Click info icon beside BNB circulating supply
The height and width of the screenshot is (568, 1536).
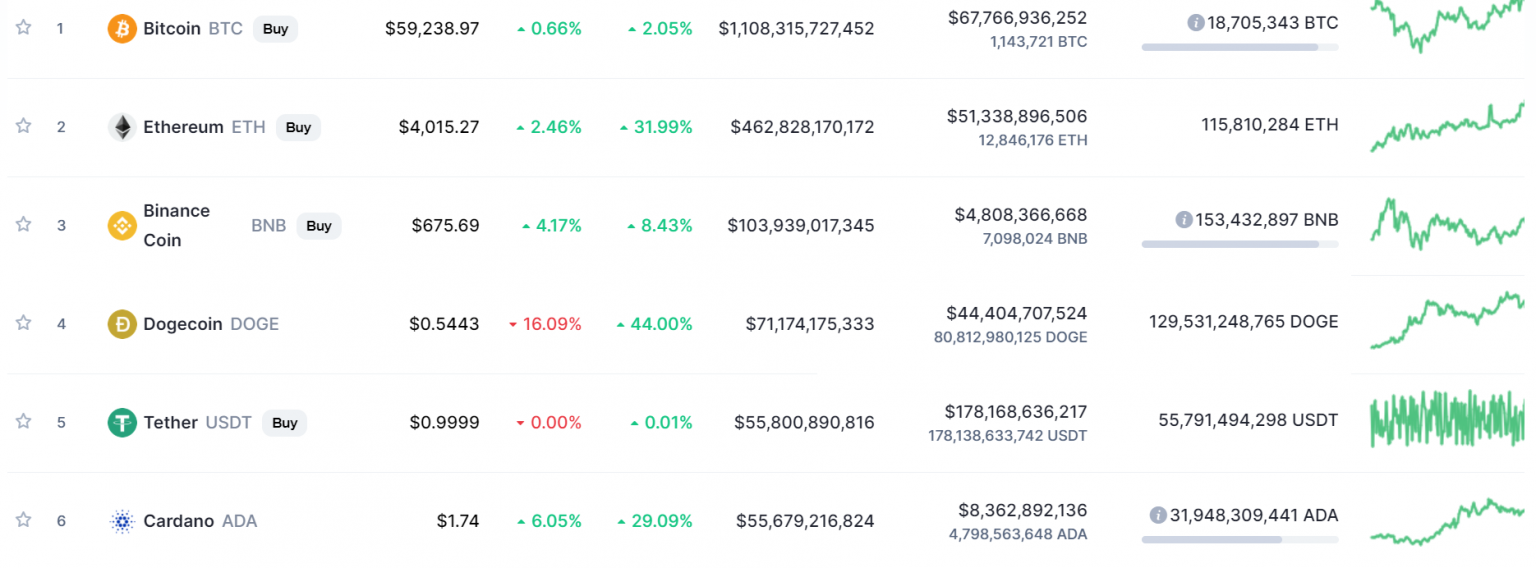click(x=1183, y=219)
